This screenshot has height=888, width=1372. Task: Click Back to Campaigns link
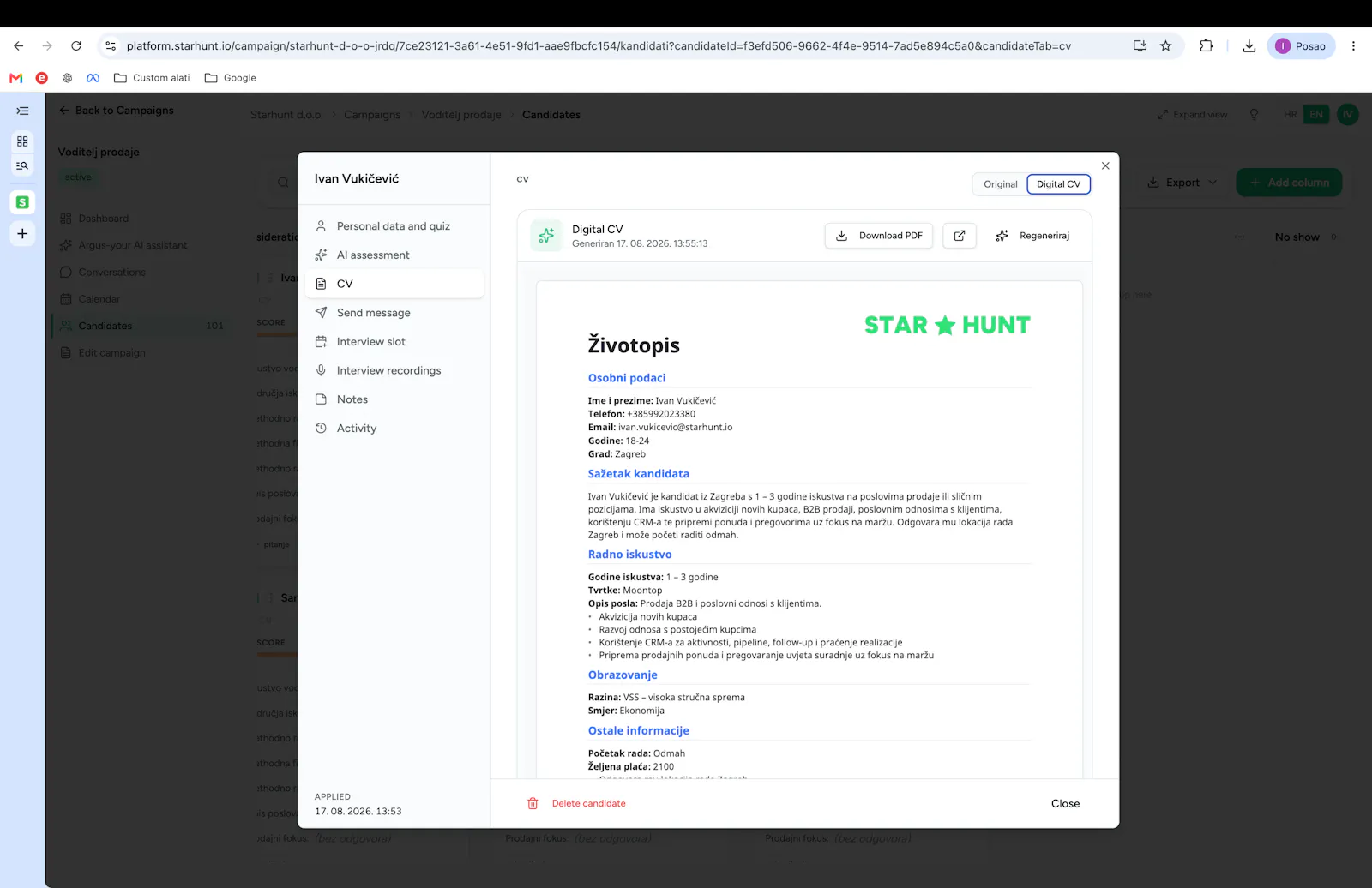[x=116, y=111]
